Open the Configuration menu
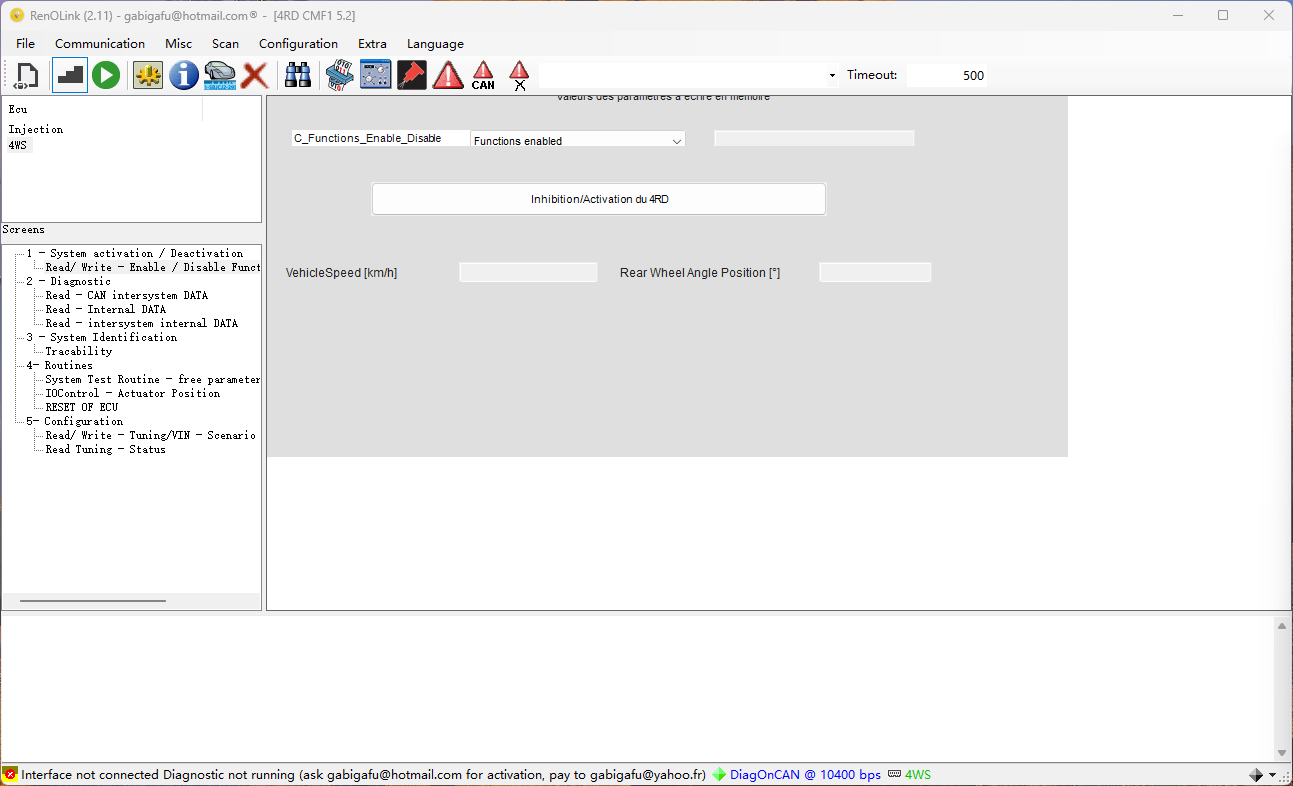This screenshot has height=786, width=1293. pyautogui.click(x=298, y=44)
